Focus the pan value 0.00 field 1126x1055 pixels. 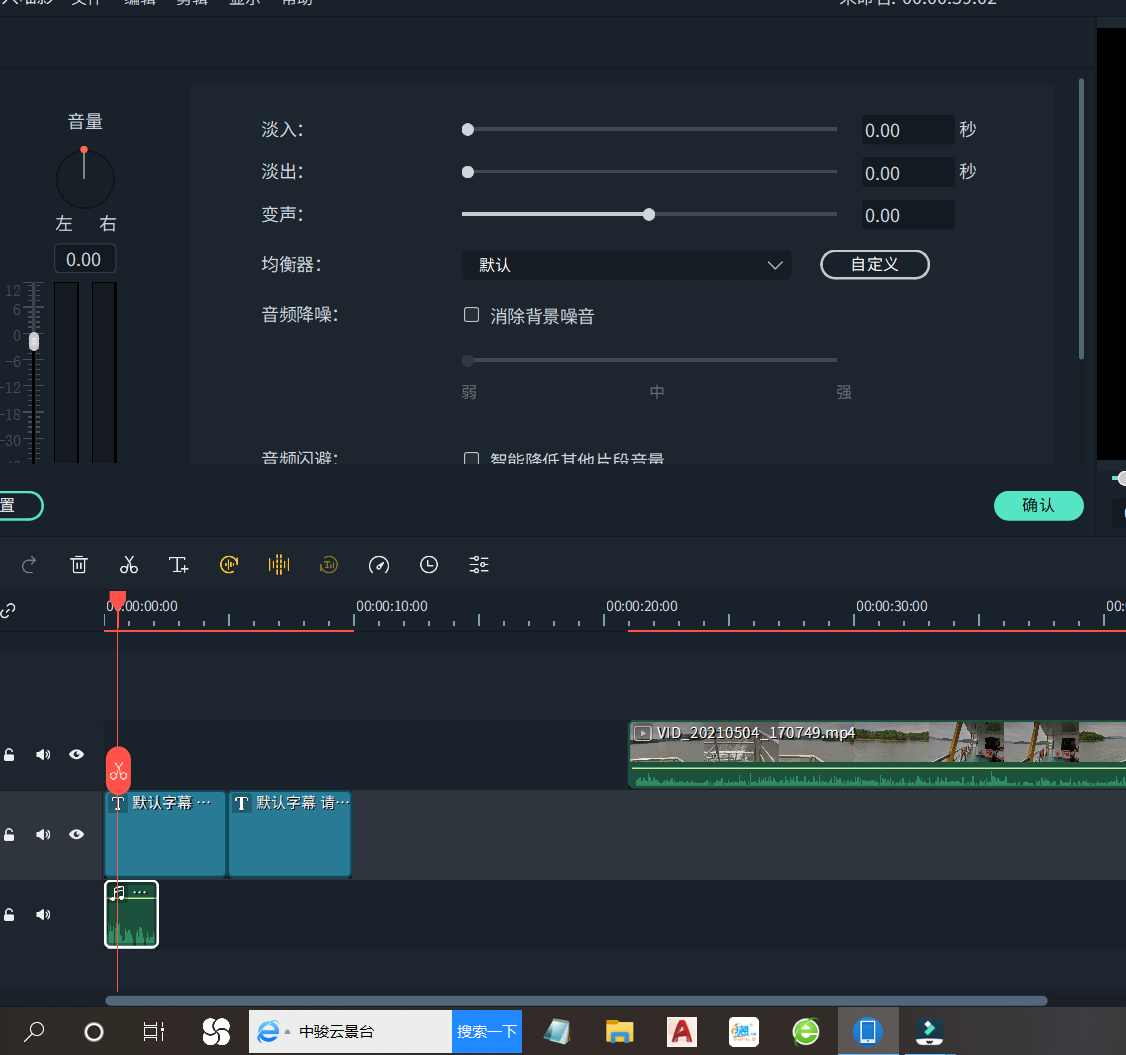(85, 259)
